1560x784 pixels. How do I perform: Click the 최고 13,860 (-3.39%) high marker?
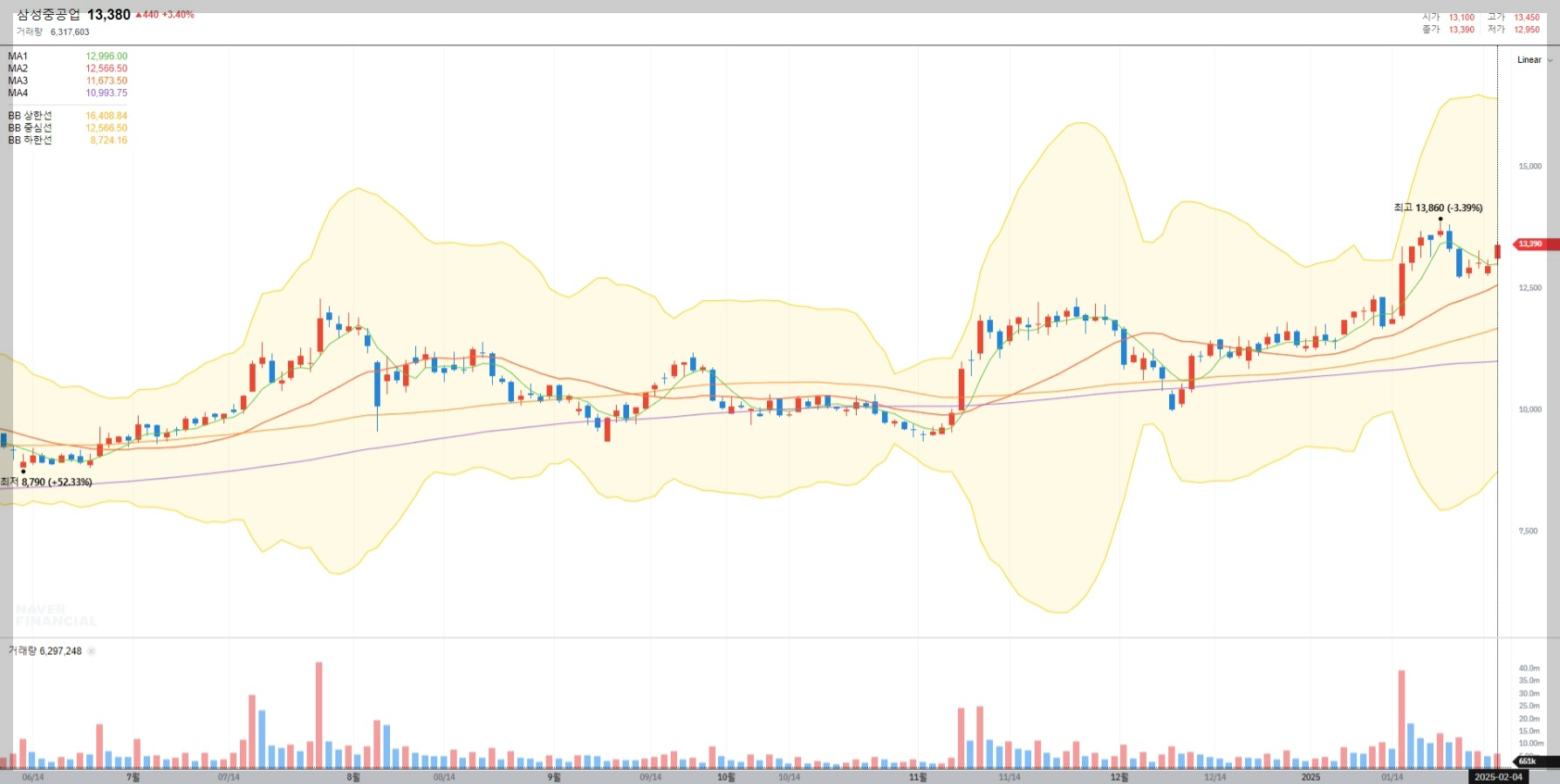click(1438, 208)
